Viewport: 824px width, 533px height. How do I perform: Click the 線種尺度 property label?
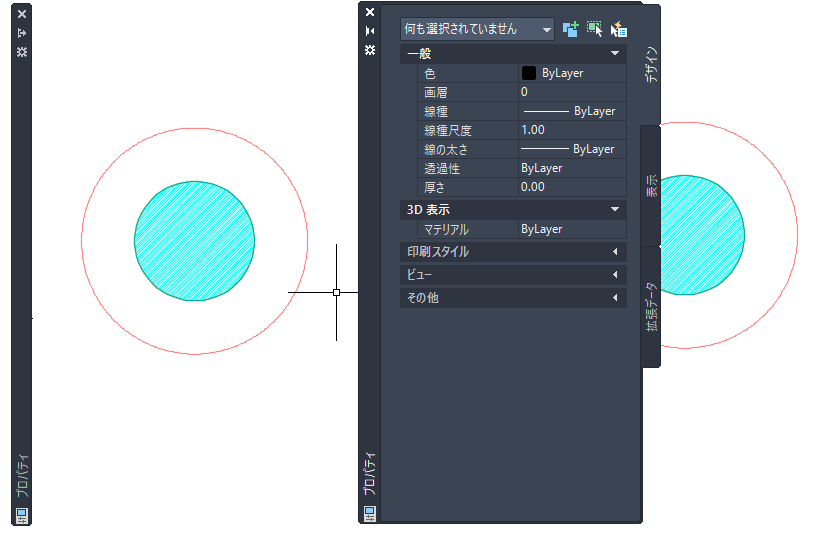click(448, 130)
